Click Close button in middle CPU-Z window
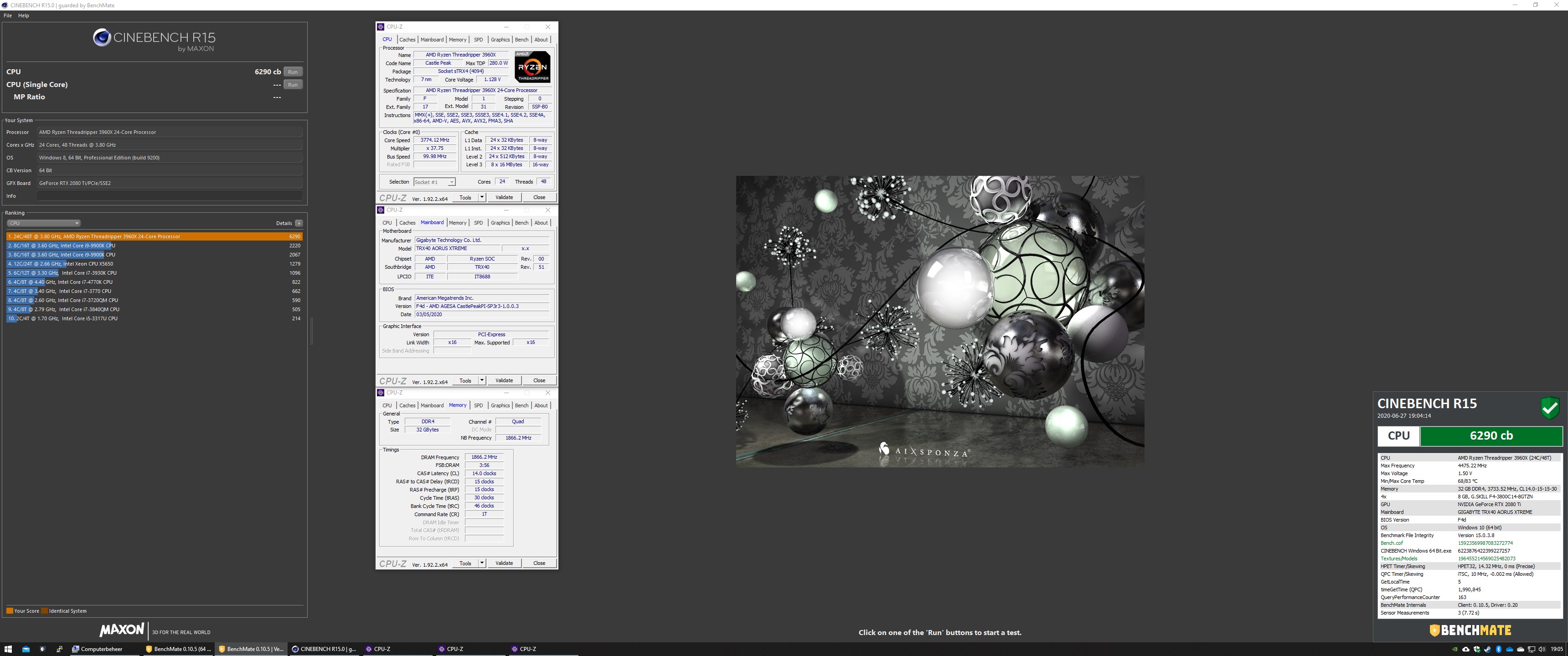 (x=539, y=380)
